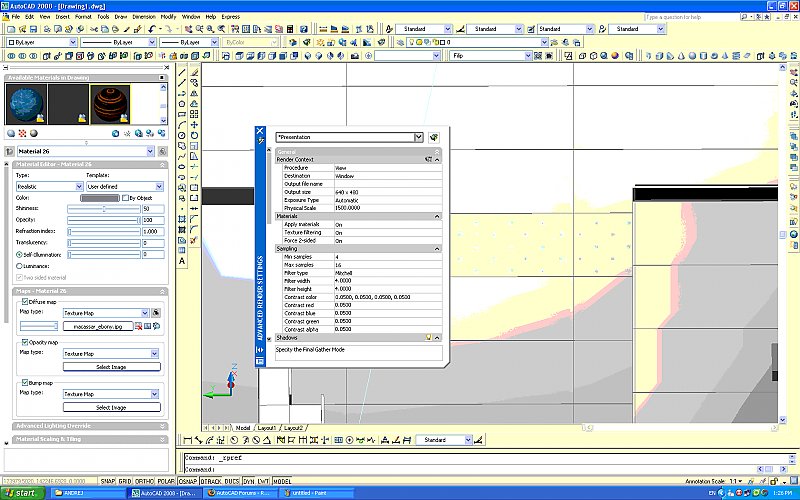Adjust the Shininess slider
The width and height of the screenshot is (800, 500).
click(104, 209)
